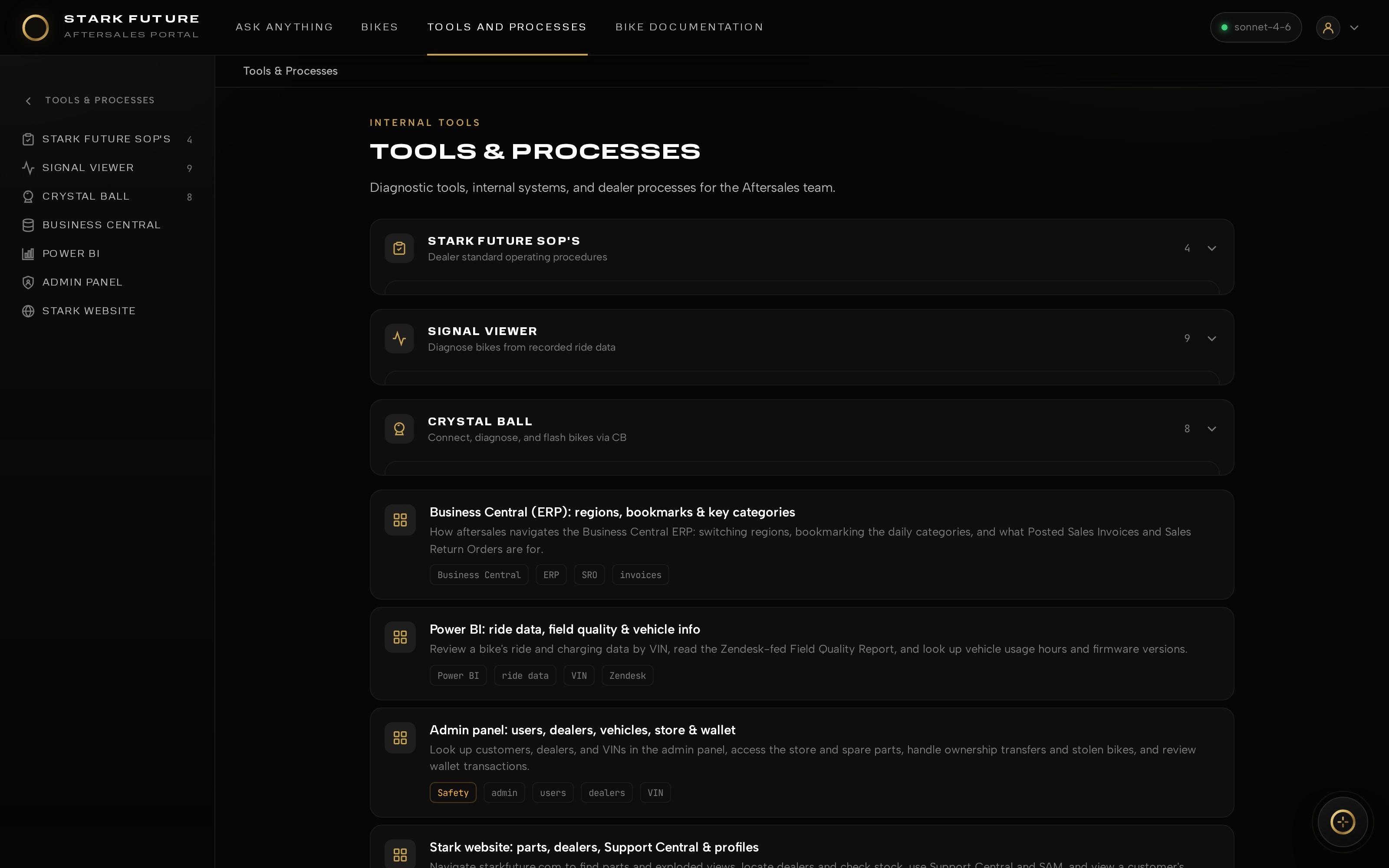Open the Stark website parts, dealers article title

pyautogui.click(x=594, y=847)
